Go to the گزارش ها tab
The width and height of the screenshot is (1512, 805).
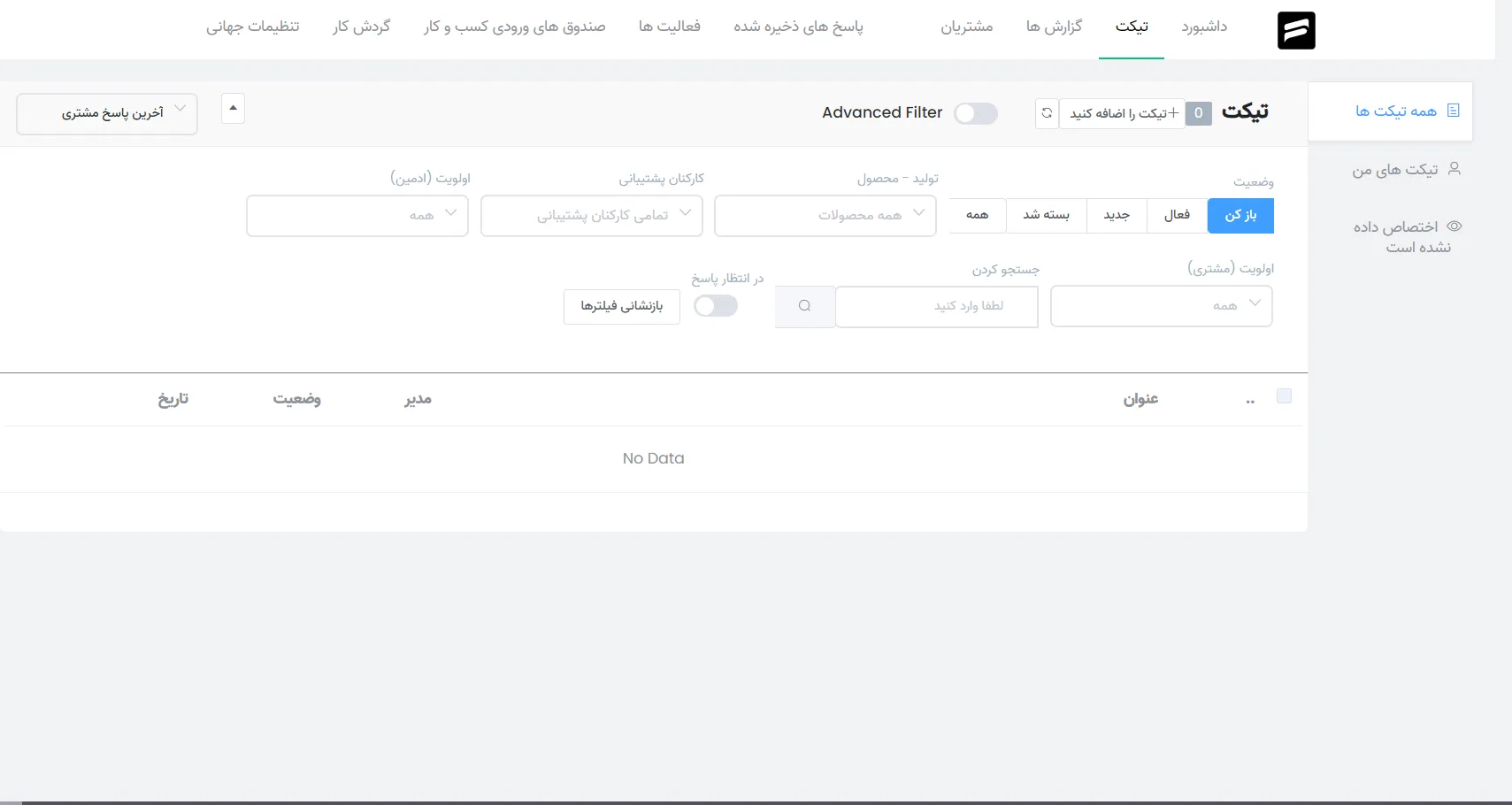tap(1054, 27)
